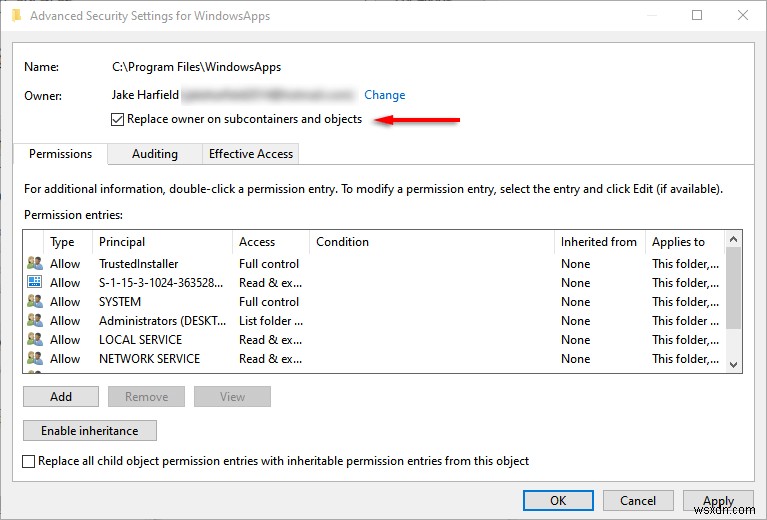Click Read & ex... access for NETWORK SERVICE
Viewport: 767px width, 520px height.
tap(271, 359)
